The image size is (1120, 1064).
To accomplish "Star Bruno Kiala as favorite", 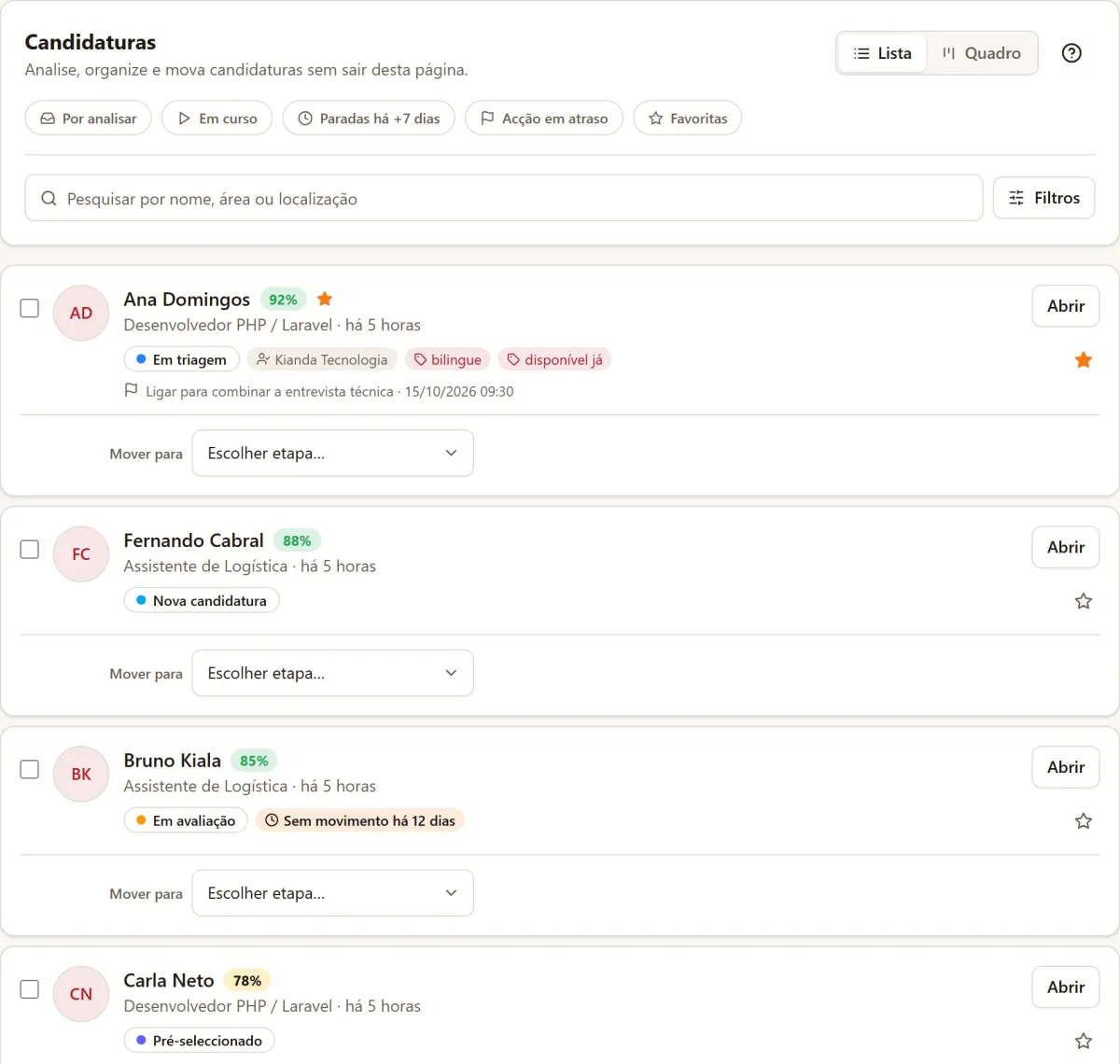I will pyautogui.click(x=1084, y=821).
